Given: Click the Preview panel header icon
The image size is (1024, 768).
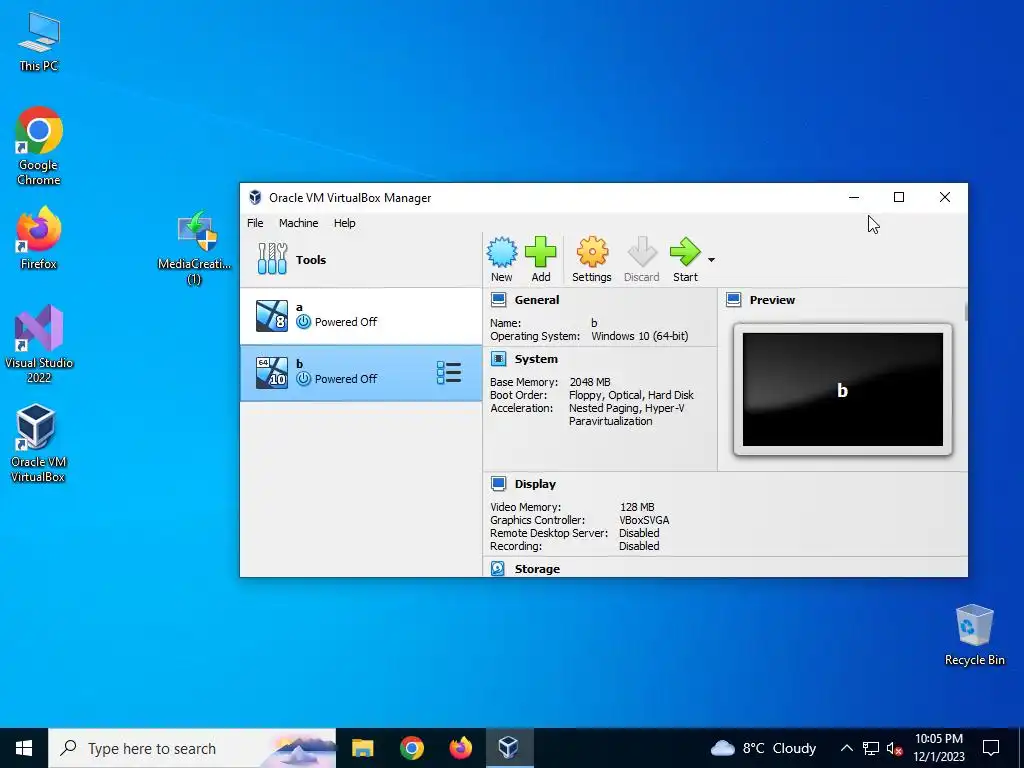Looking at the screenshot, I should (733, 300).
